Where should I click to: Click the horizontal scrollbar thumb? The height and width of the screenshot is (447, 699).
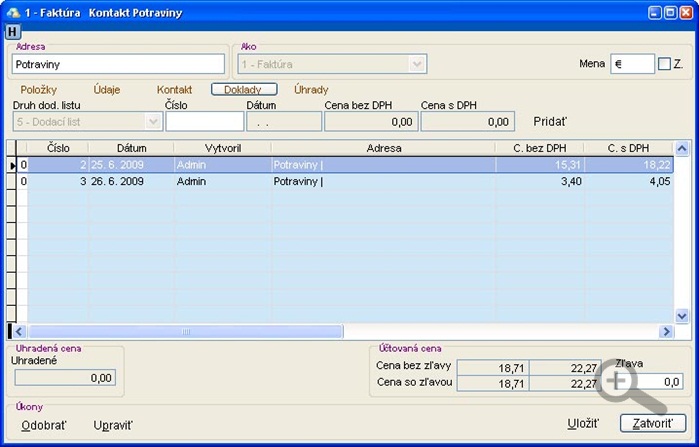[x=186, y=332]
